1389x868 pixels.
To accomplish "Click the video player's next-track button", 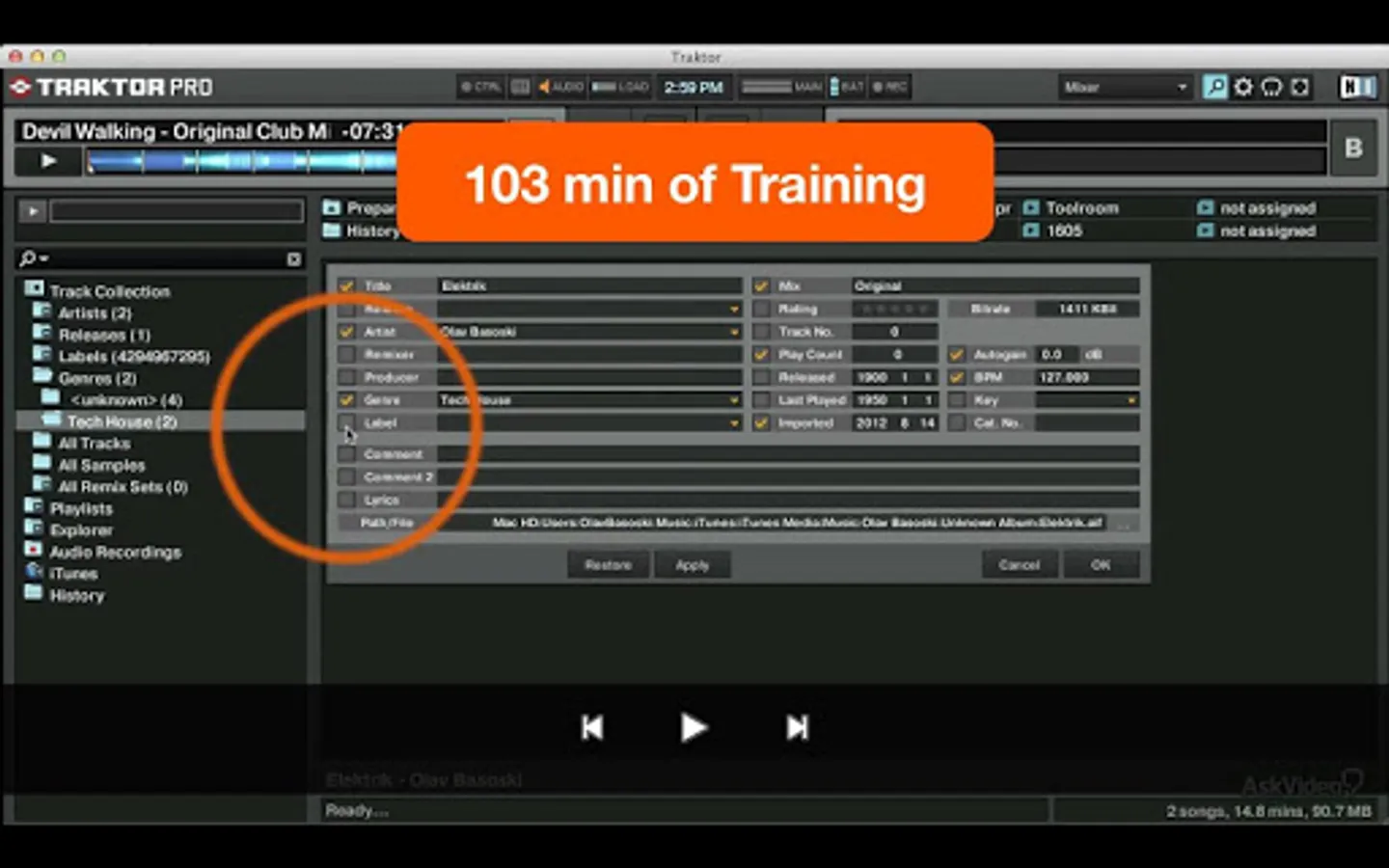I will coord(797,727).
